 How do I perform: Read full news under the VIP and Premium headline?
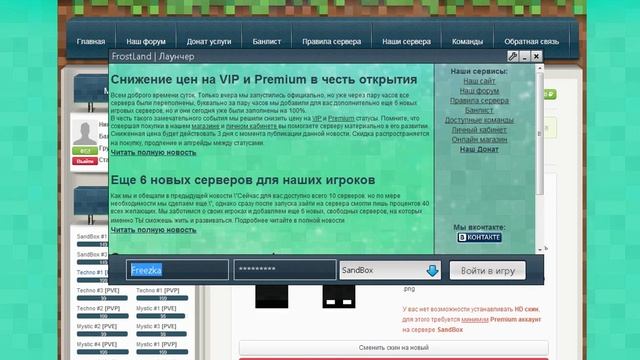(x=153, y=152)
